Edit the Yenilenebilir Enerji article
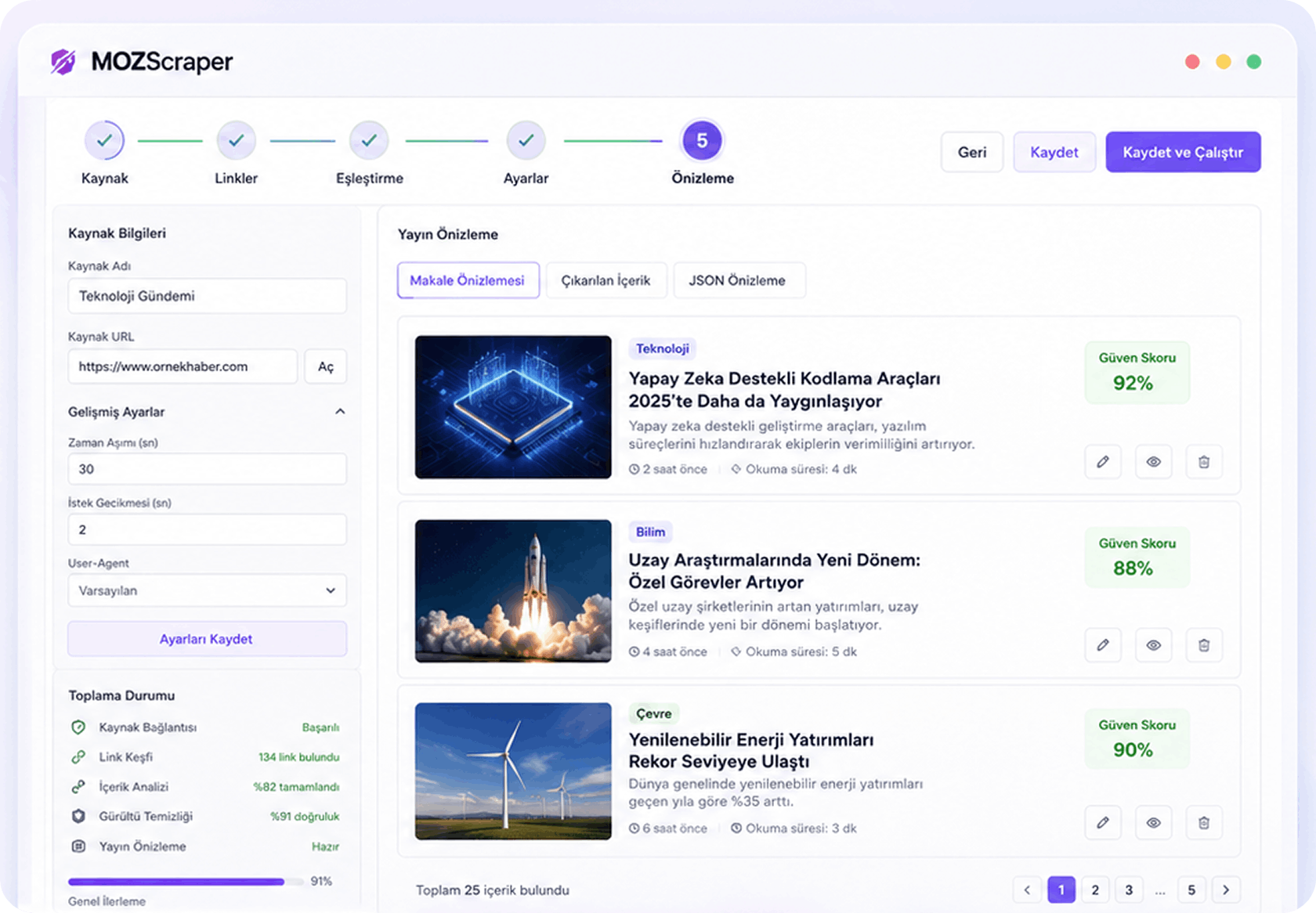 1103,823
